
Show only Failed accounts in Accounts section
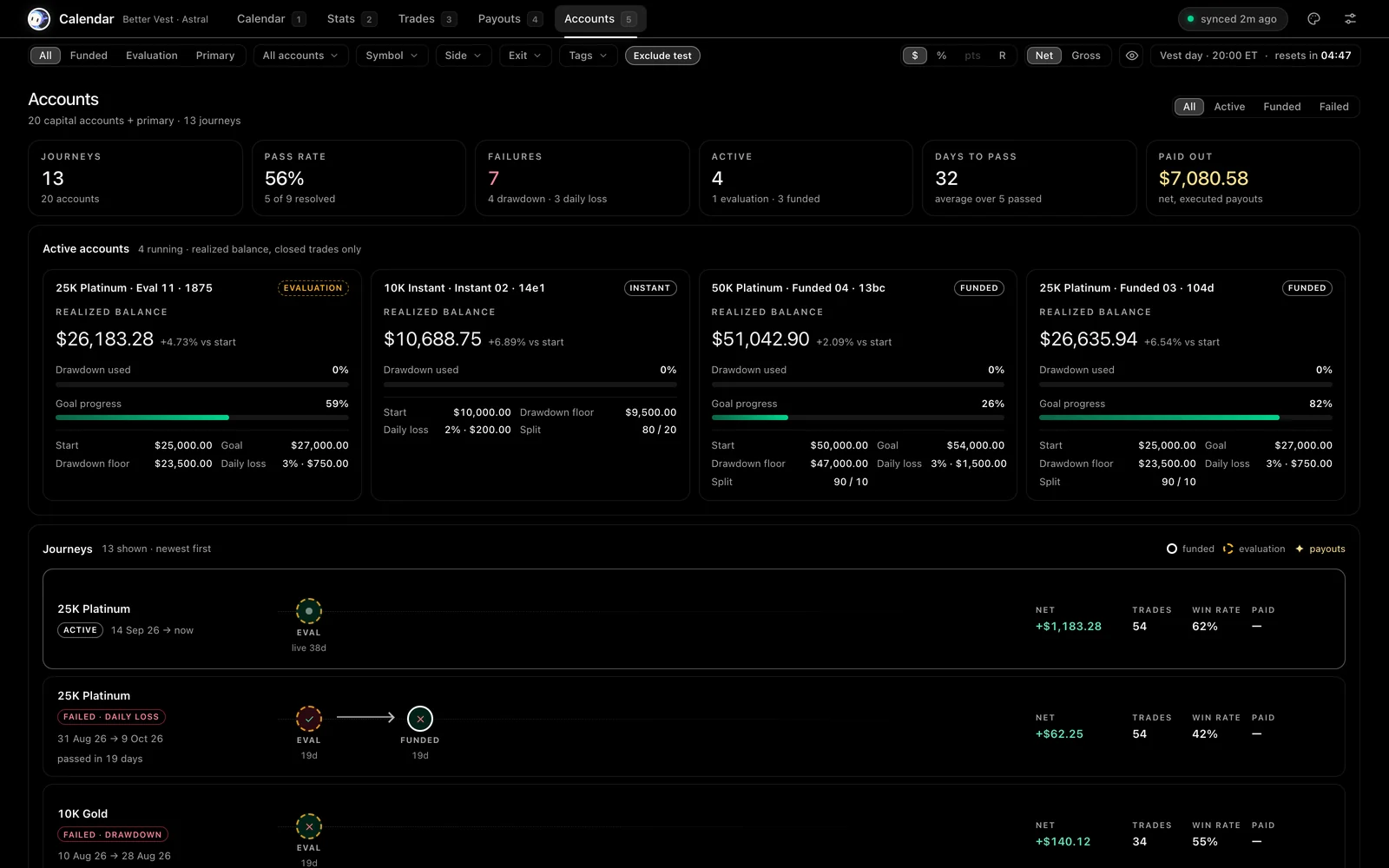(x=1333, y=107)
